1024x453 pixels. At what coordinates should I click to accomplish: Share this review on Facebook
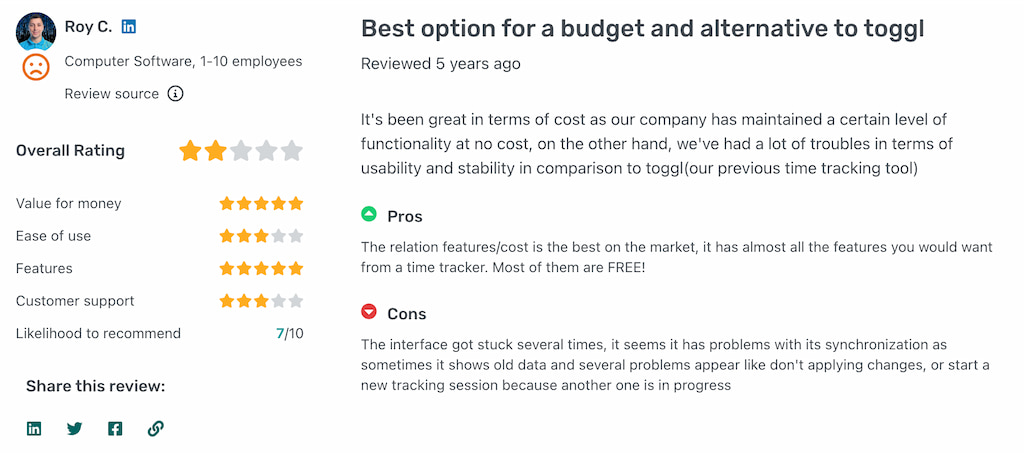[x=115, y=429]
